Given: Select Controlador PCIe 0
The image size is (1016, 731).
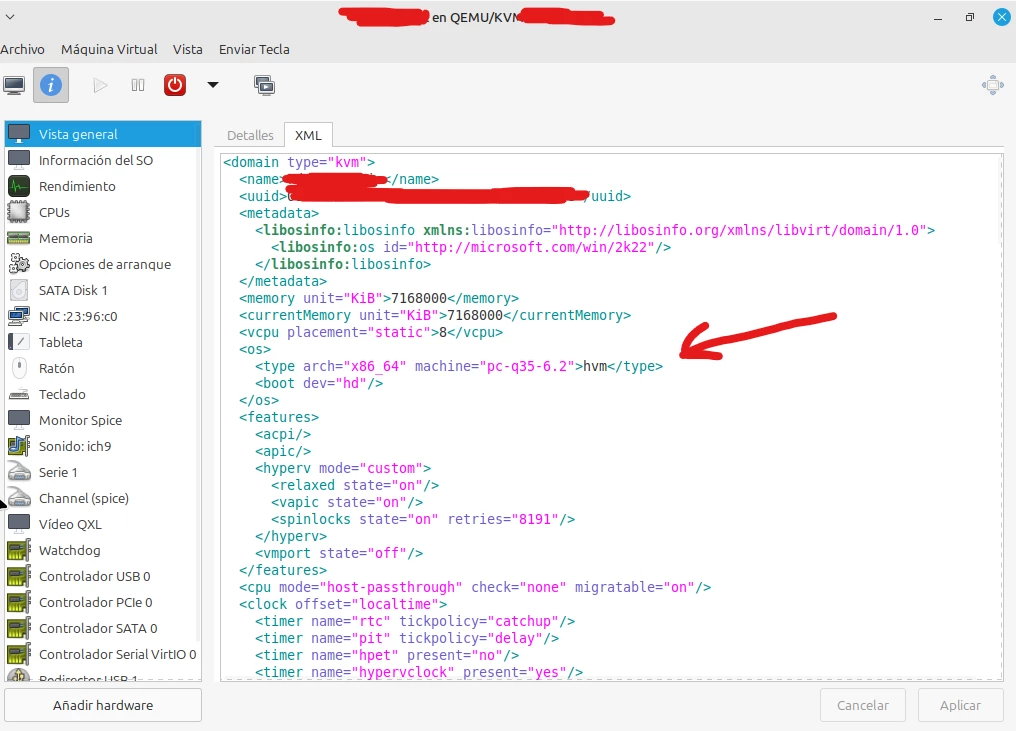Looking at the screenshot, I should [103, 602].
